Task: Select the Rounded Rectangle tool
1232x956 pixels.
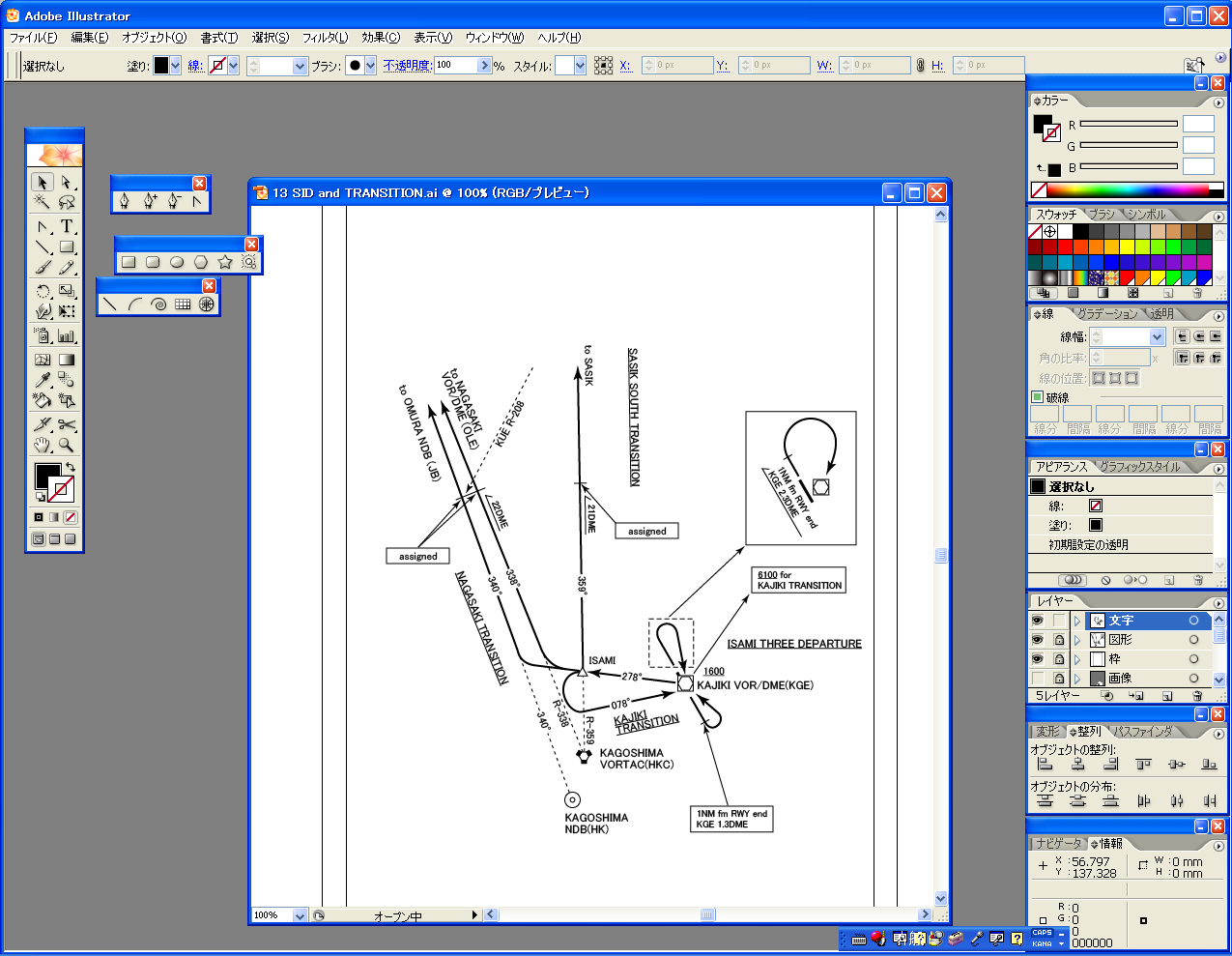Action: [153, 262]
